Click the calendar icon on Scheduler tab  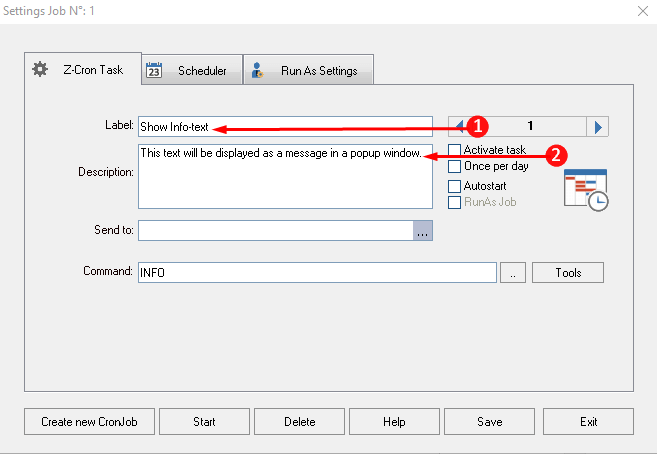[154, 70]
